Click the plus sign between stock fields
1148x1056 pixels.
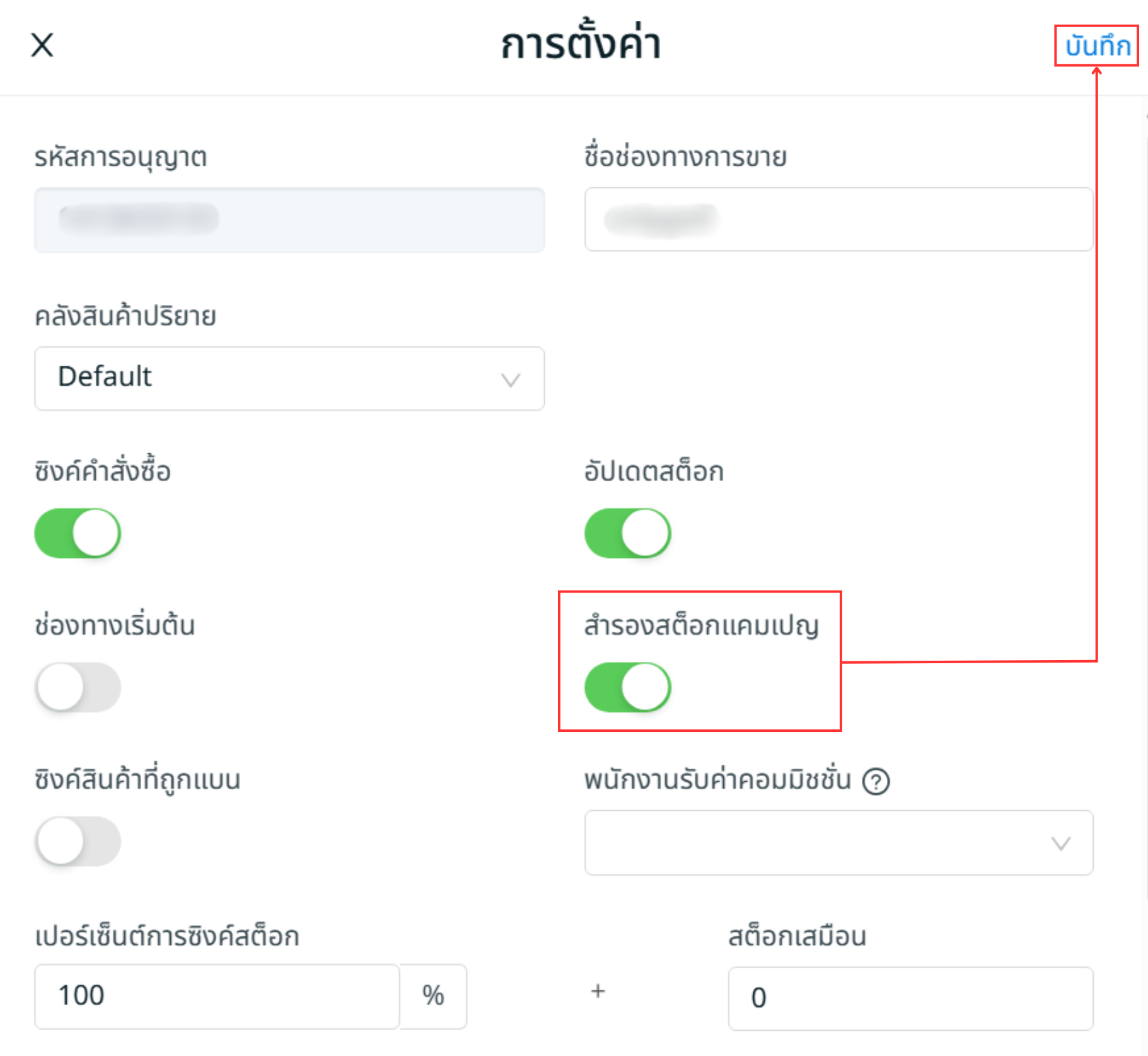pyautogui.click(x=598, y=992)
